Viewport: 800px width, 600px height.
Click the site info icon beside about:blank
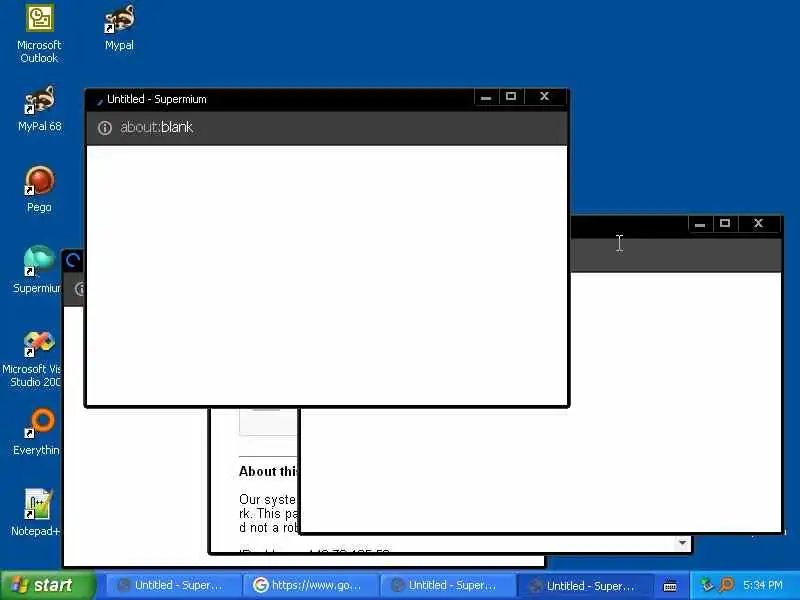pos(105,128)
